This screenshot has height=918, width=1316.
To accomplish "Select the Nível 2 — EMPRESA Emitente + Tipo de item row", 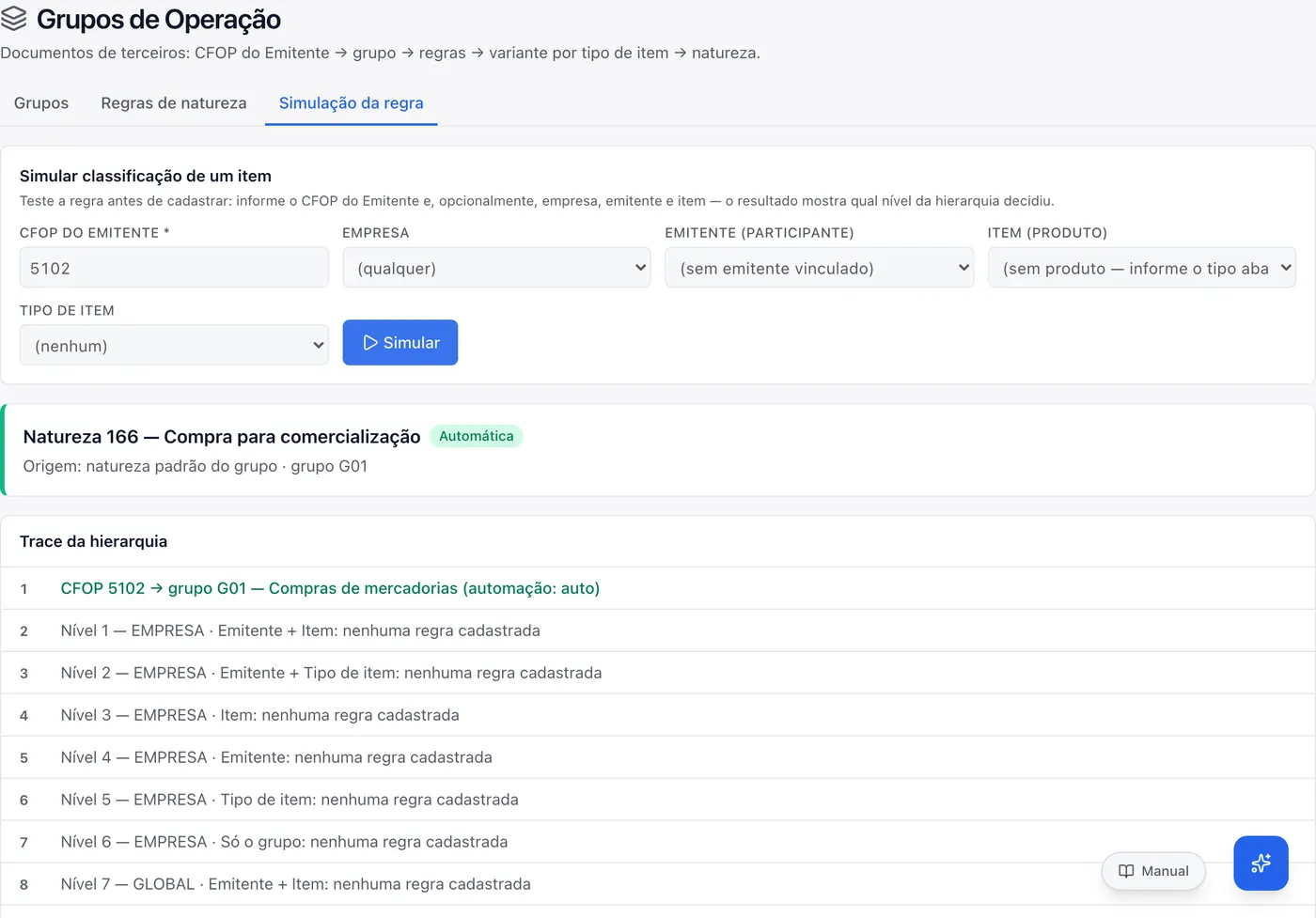I will (658, 673).
